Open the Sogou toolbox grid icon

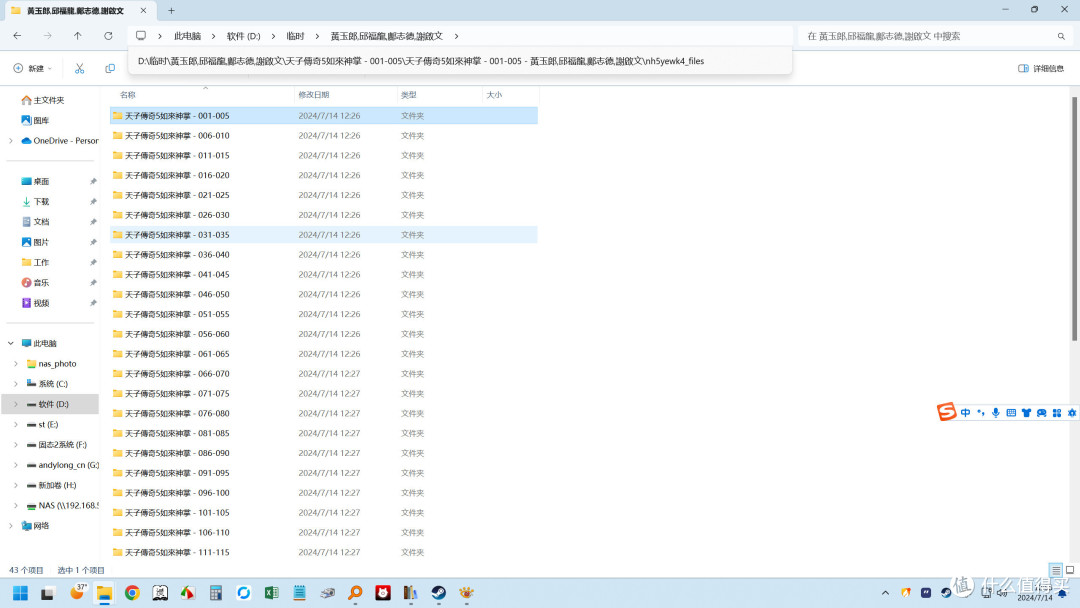1057,412
